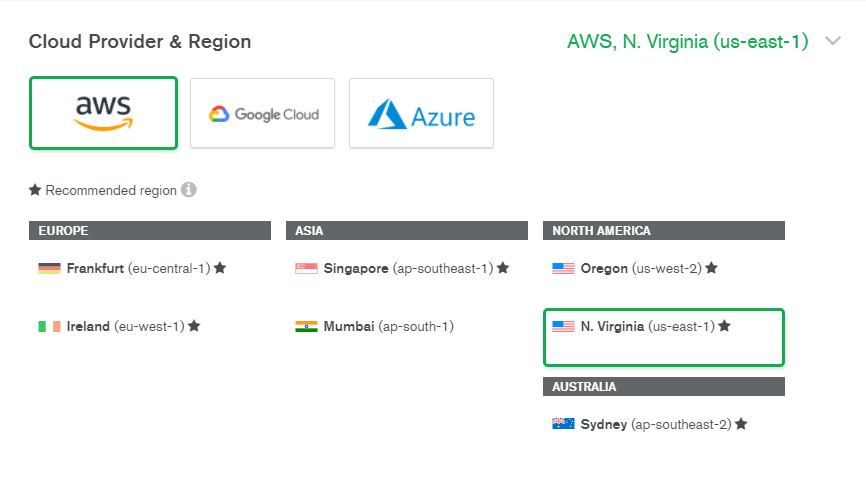Select Ireland (eu-west-1) region
This screenshot has width=866, height=481.
pos(125,326)
